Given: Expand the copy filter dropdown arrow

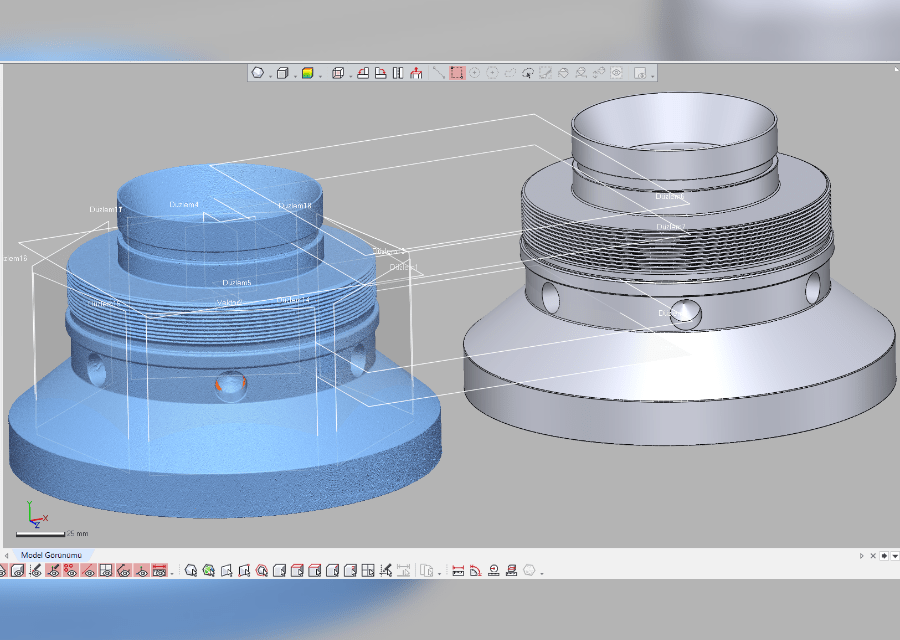Looking at the screenshot, I should [440, 573].
